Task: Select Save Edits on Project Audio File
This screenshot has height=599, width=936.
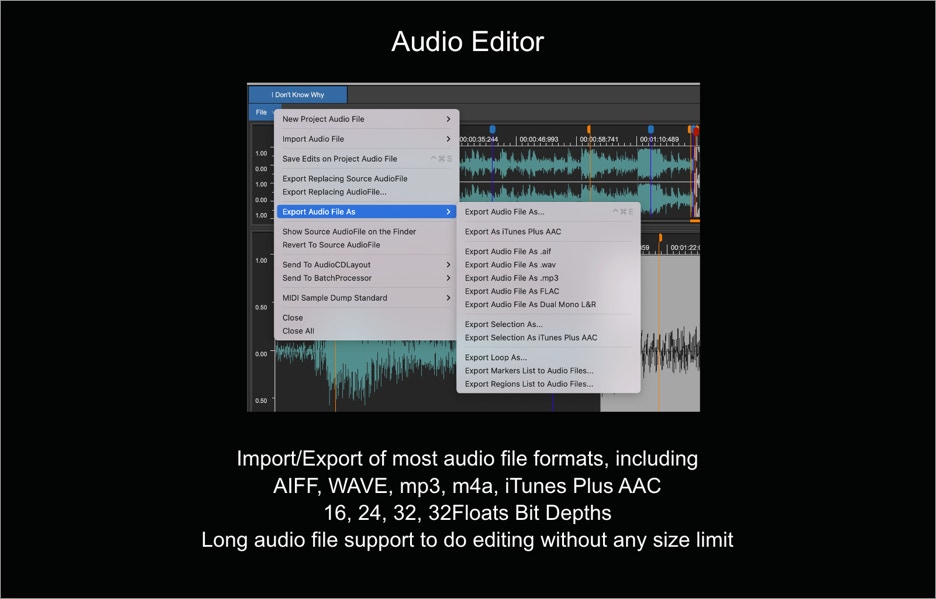Action: (x=339, y=159)
